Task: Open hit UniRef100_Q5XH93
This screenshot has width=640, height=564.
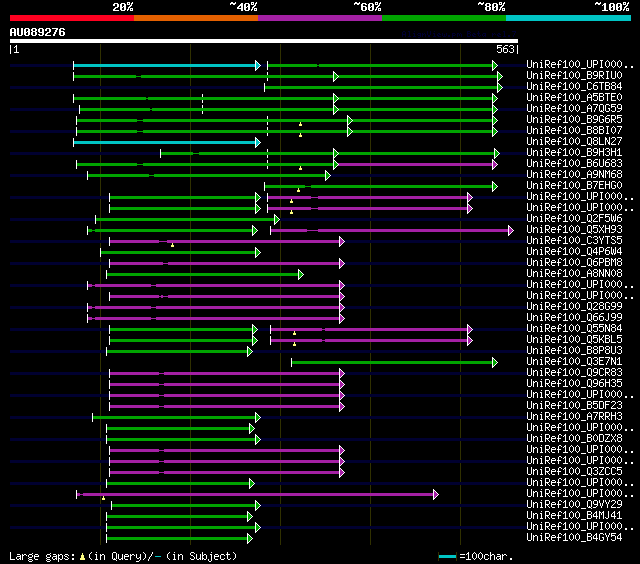Action: tap(574, 230)
